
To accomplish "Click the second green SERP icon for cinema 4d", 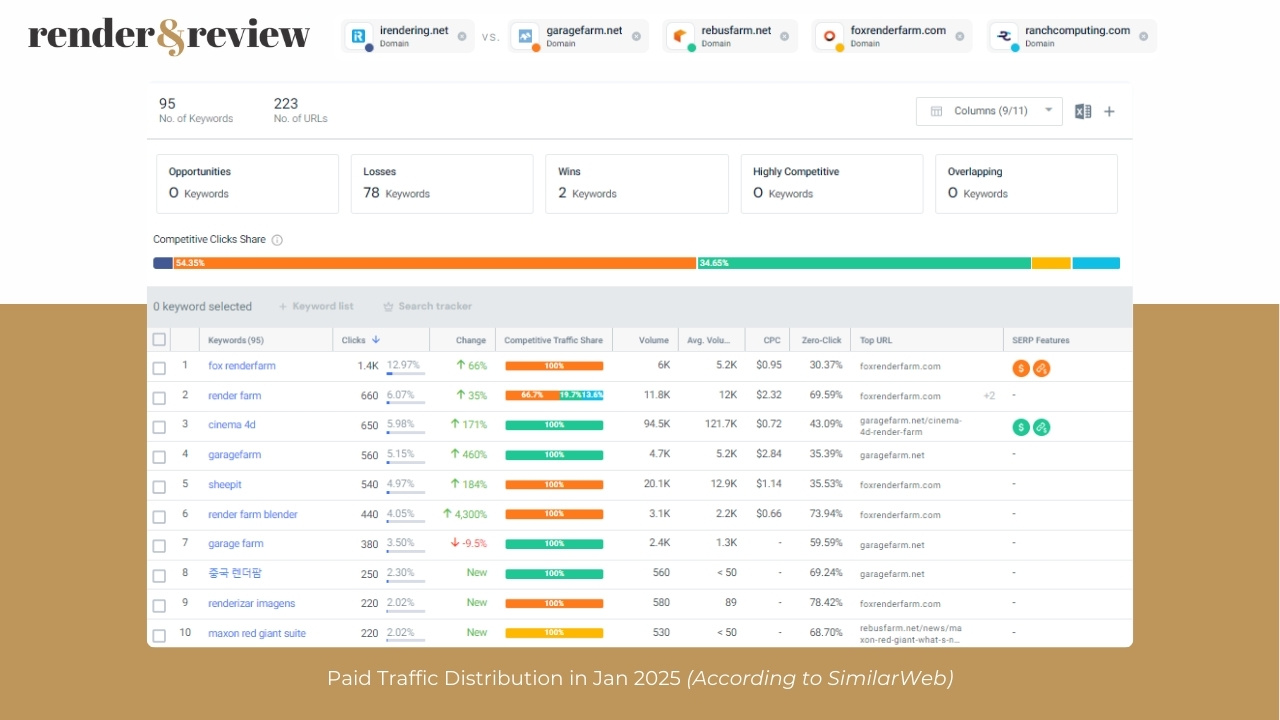I will point(1042,427).
